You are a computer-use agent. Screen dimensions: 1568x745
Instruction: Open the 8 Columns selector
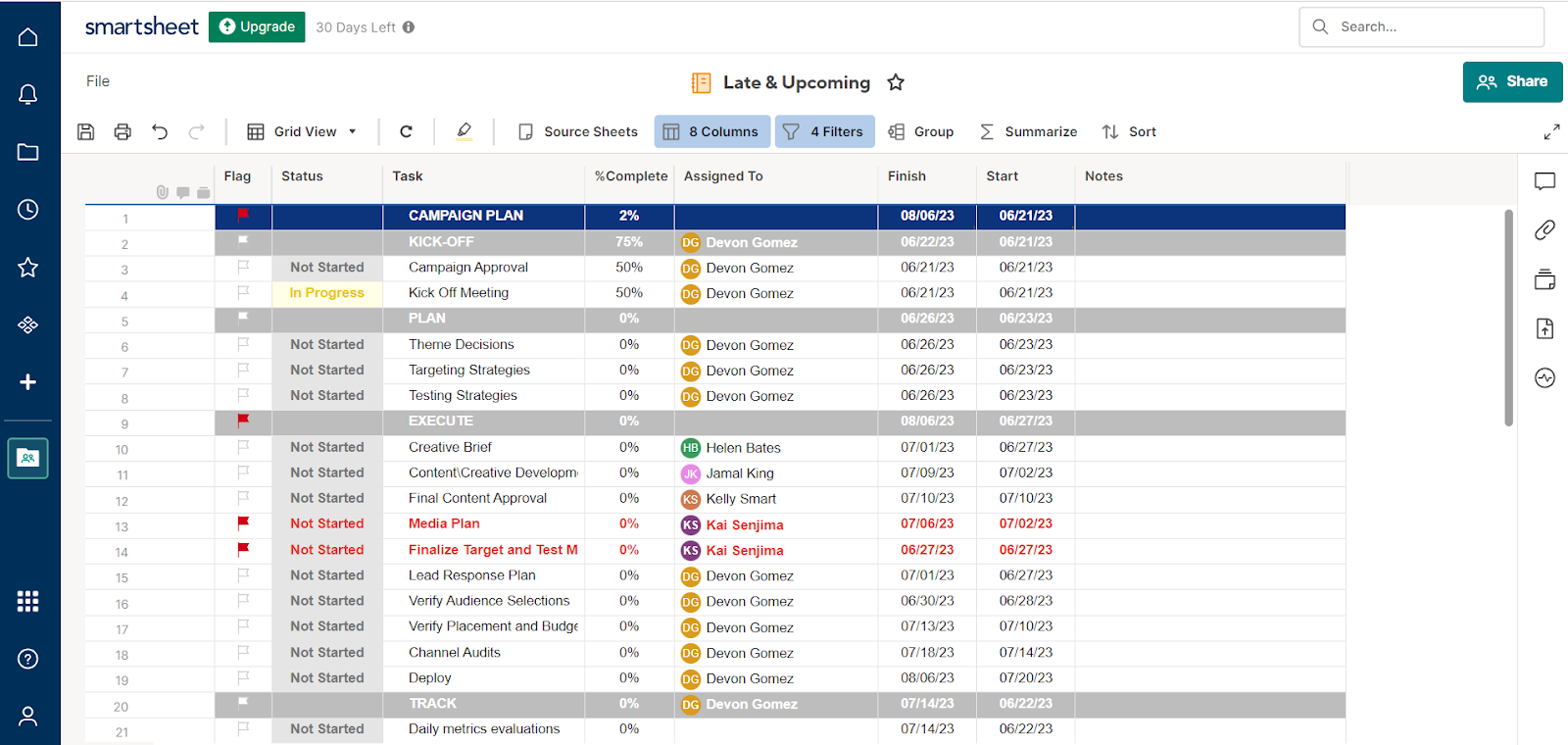pos(710,131)
